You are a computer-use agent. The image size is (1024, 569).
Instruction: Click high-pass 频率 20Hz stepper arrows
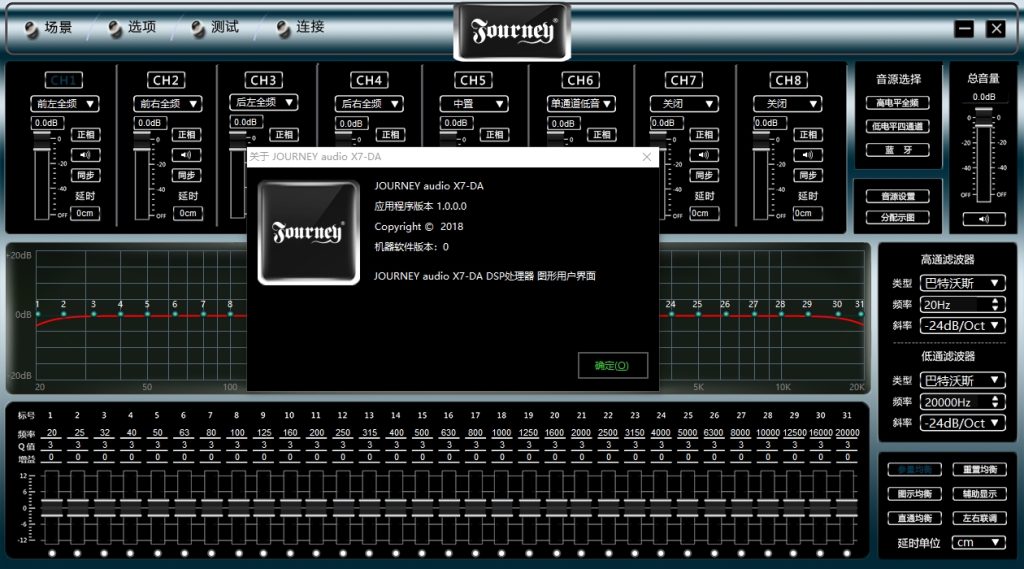coord(995,304)
